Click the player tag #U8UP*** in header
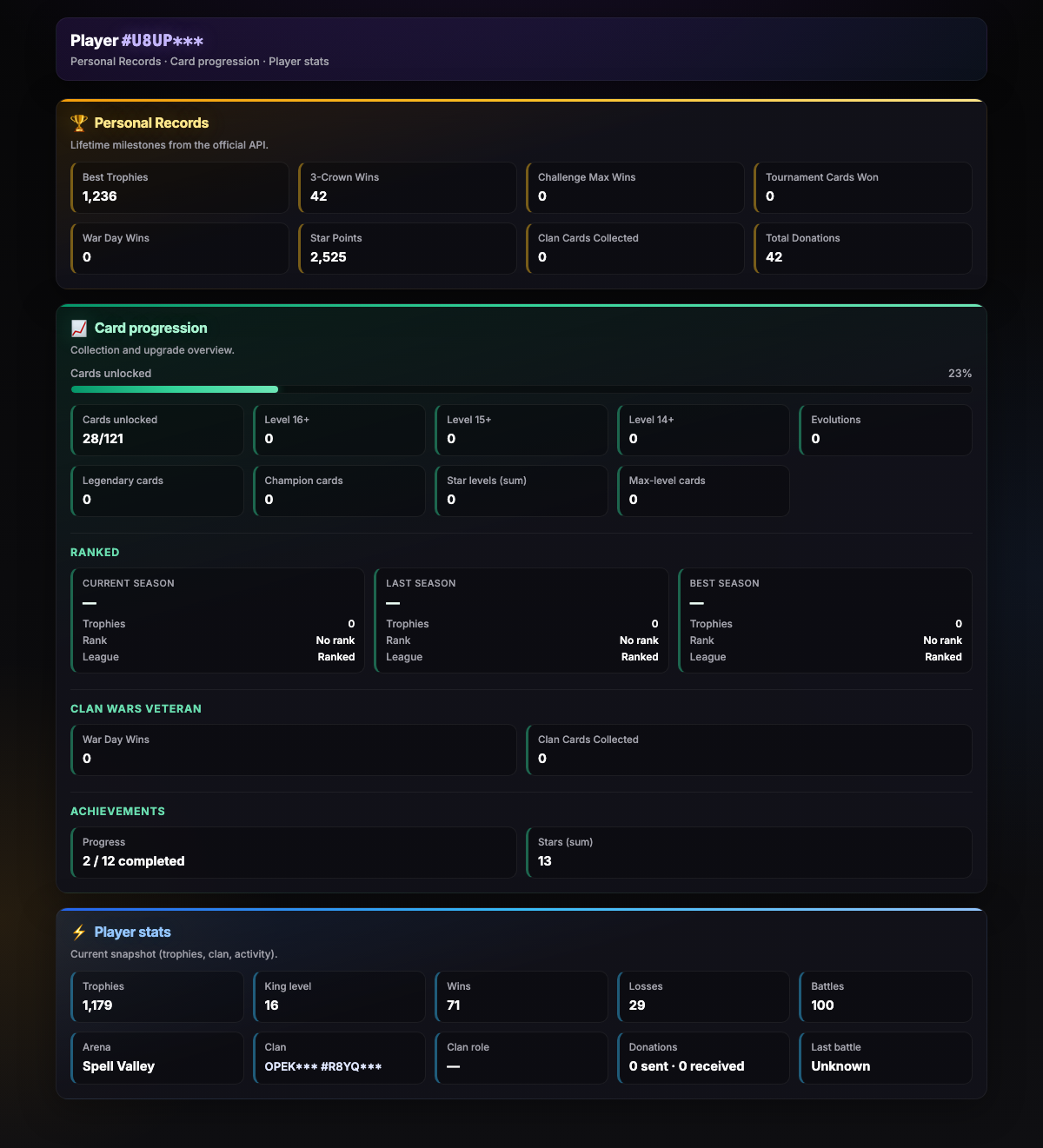 coord(163,41)
